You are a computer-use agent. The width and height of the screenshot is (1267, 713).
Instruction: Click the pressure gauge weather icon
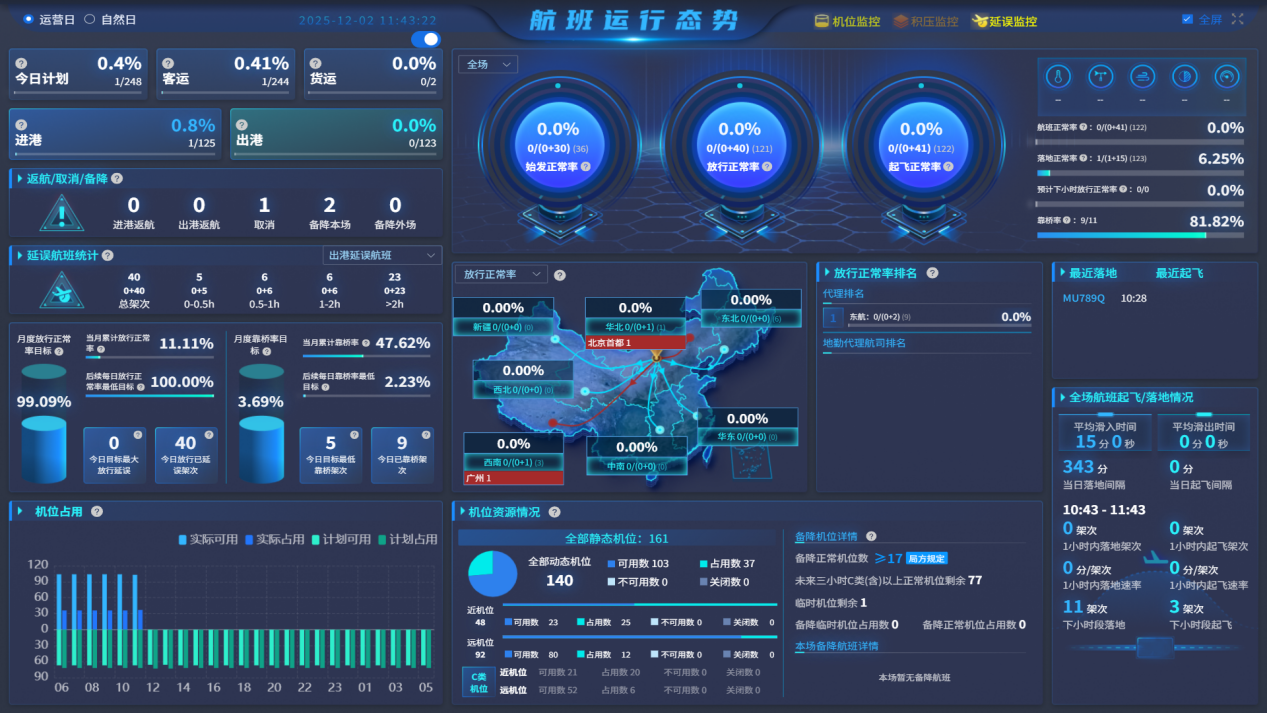1226,77
